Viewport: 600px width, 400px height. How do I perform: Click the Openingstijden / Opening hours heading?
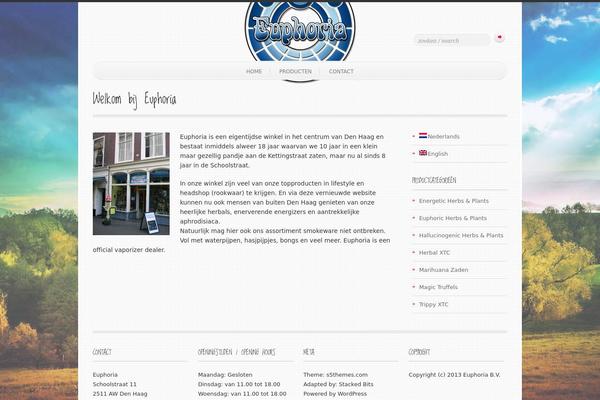point(236,352)
